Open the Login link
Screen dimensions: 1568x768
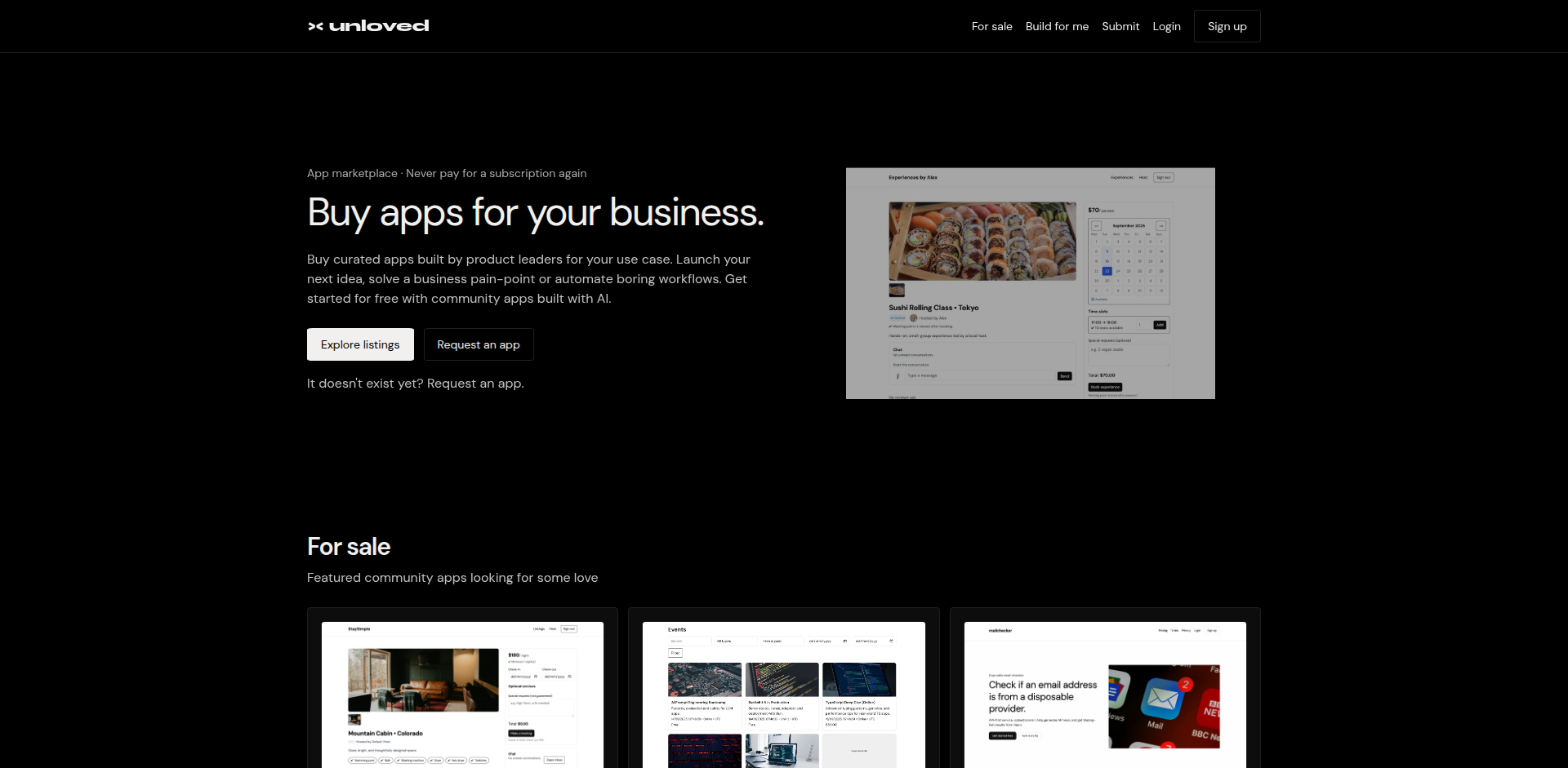coord(1166,26)
